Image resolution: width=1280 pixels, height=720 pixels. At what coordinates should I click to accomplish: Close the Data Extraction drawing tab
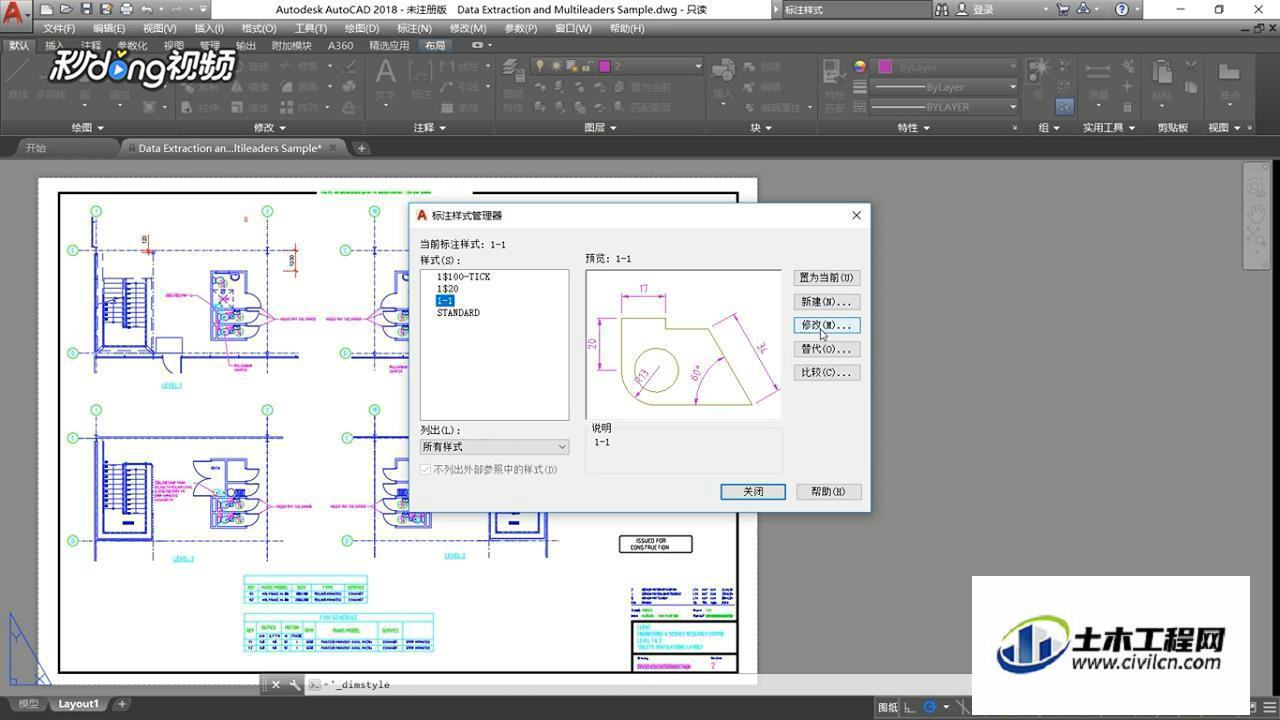coord(334,148)
